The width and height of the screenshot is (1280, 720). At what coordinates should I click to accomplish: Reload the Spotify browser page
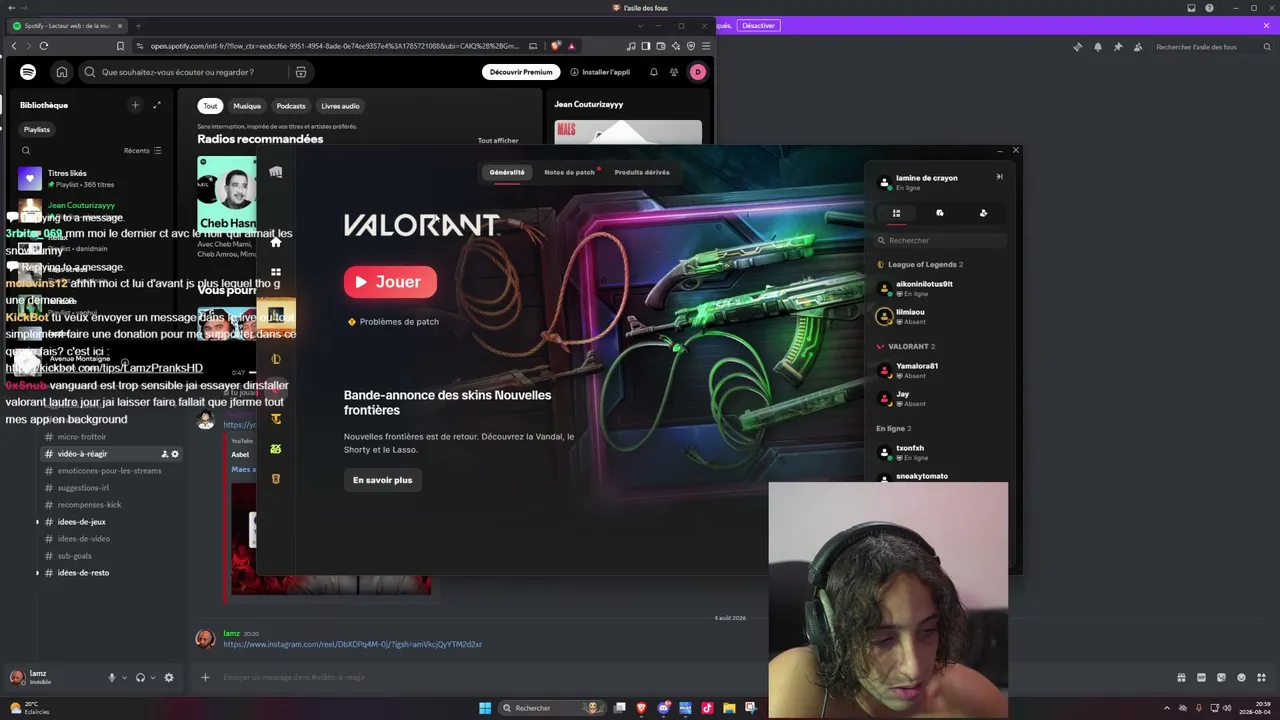(x=44, y=46)
